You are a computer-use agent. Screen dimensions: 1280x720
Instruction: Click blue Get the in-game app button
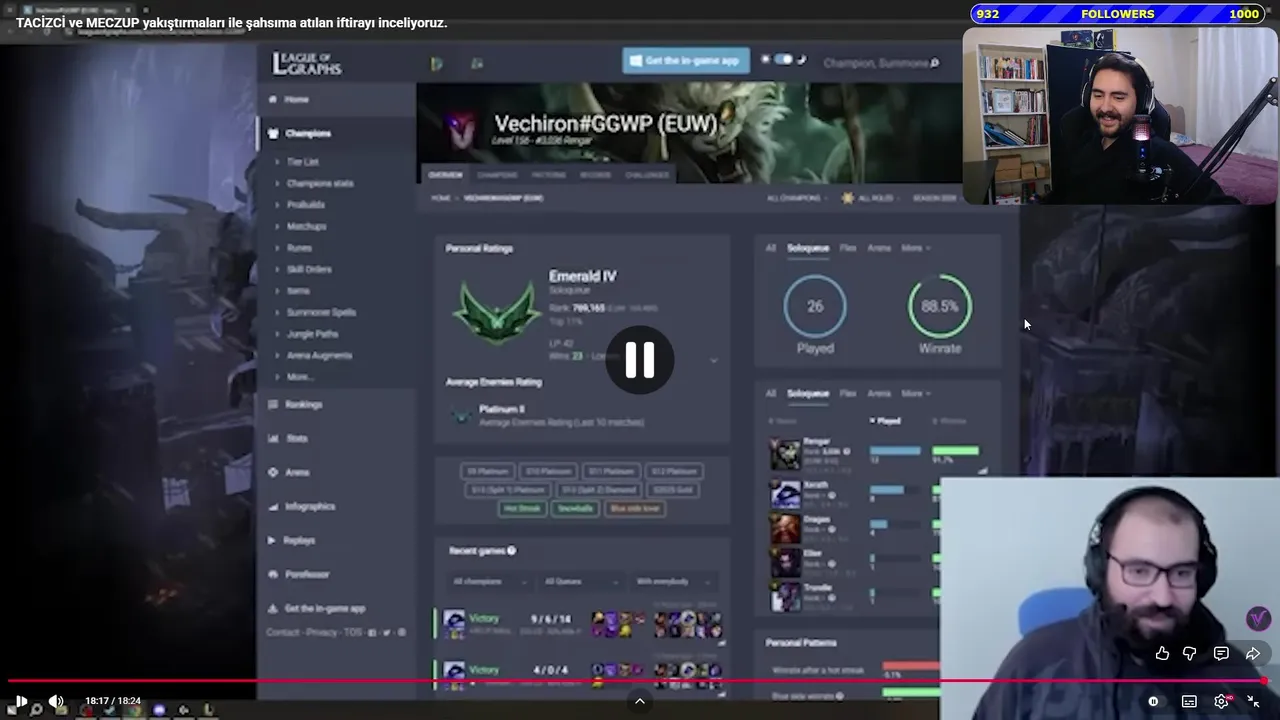(686, 61)
